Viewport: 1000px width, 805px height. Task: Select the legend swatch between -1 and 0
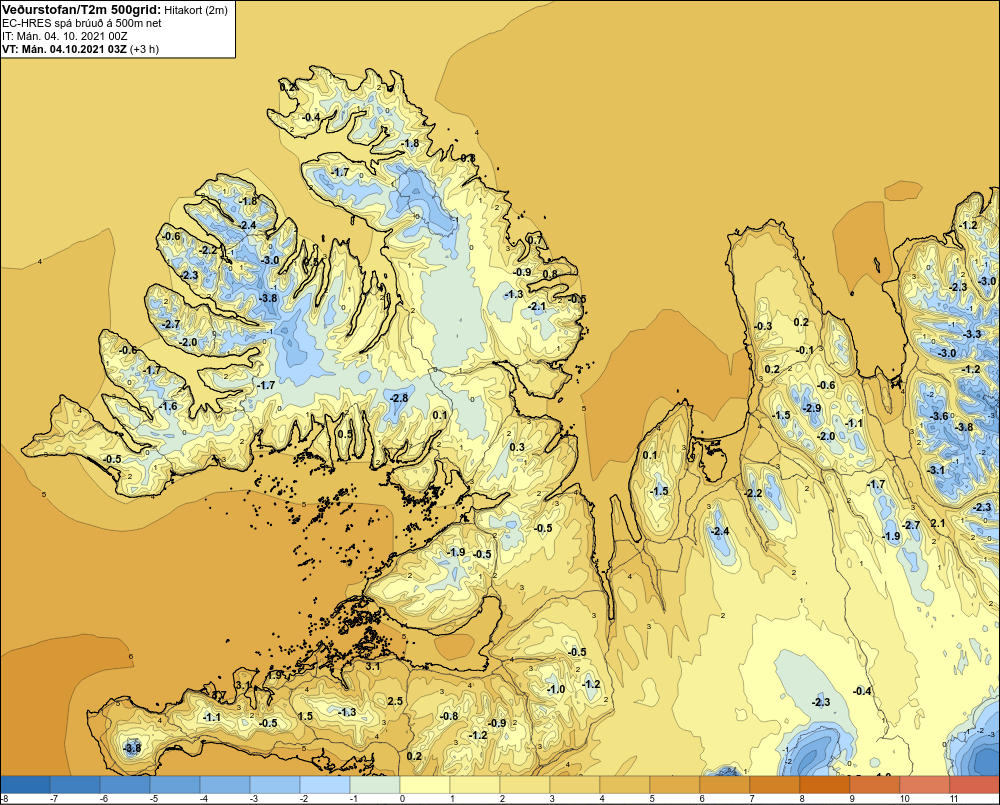pos(375,785)
